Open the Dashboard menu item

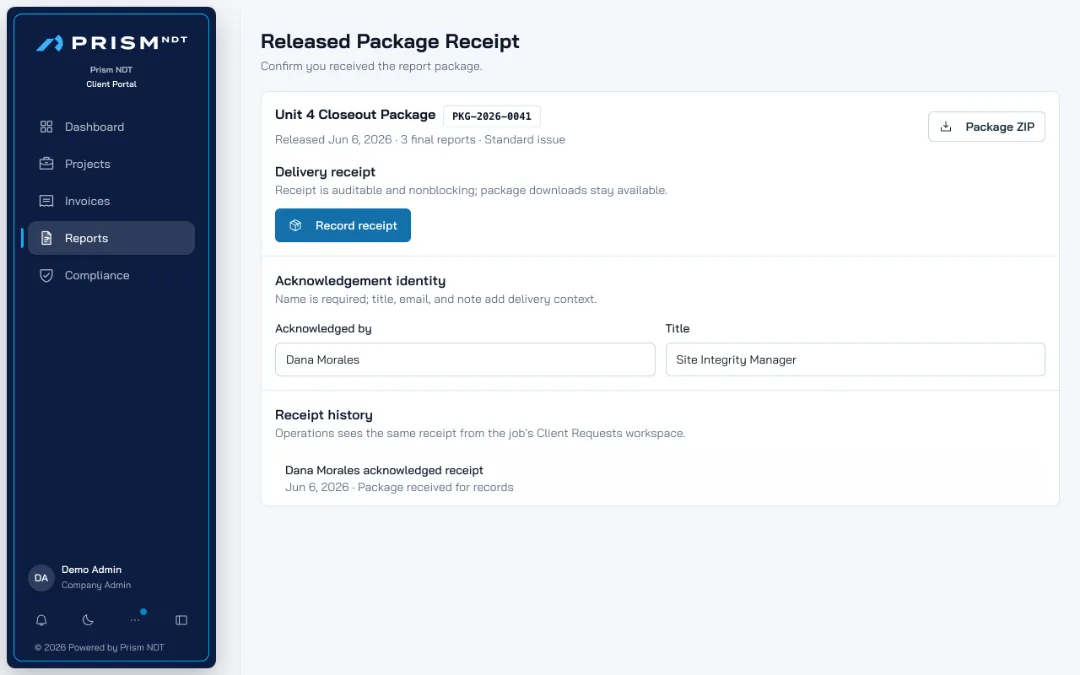point(112,127)
